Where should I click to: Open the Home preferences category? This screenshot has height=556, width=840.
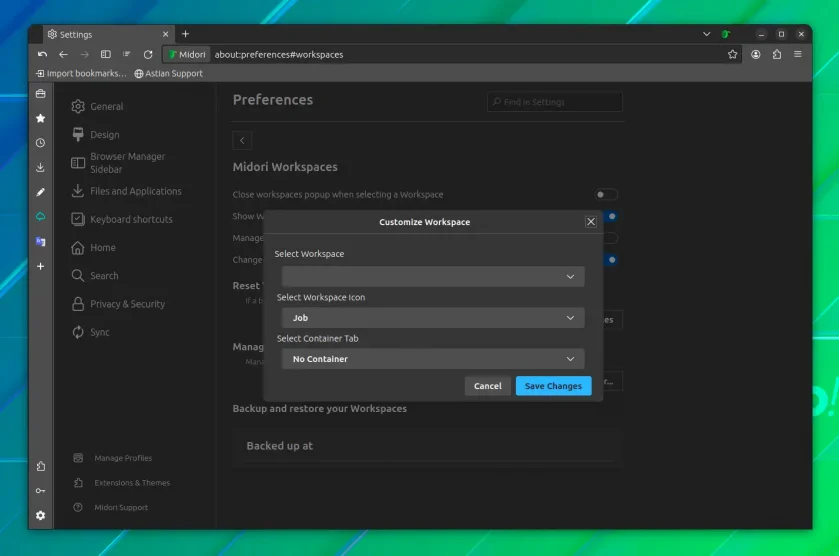pyautogui.click(x=93, y=247)
